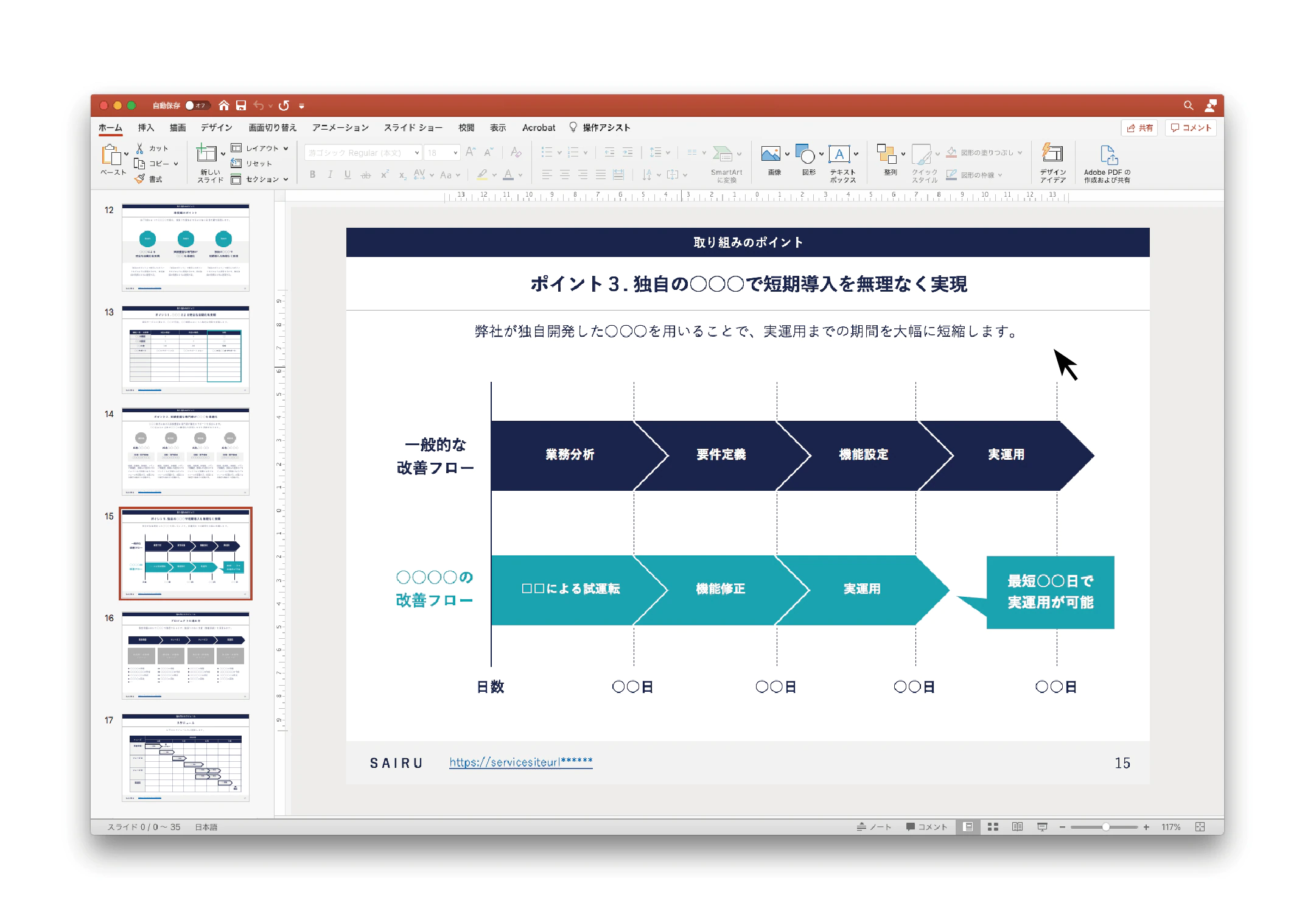
Task: Toggle bold formatting on selected text
Action: point(313,175)
